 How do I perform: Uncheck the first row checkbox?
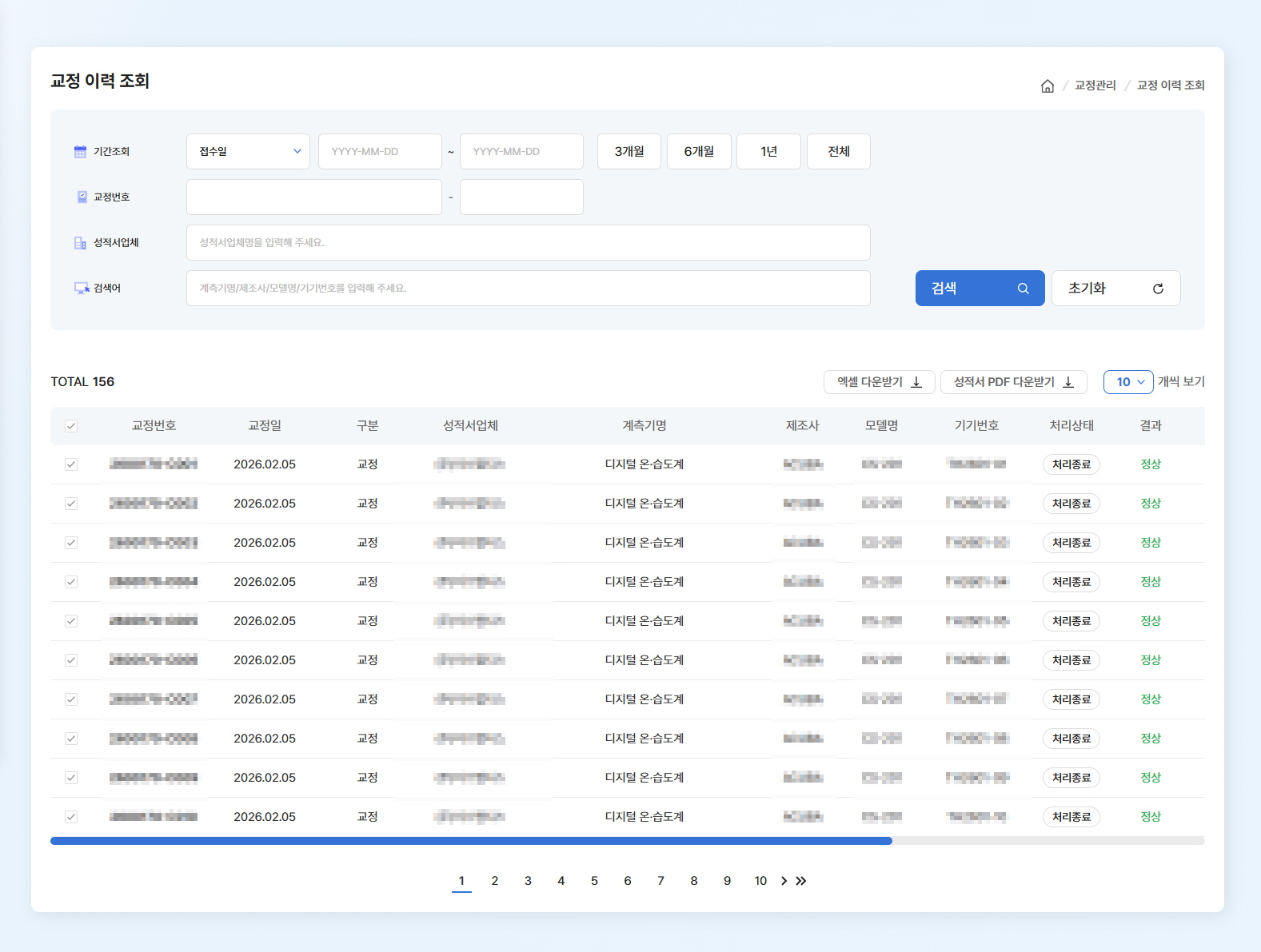point(71,464)
